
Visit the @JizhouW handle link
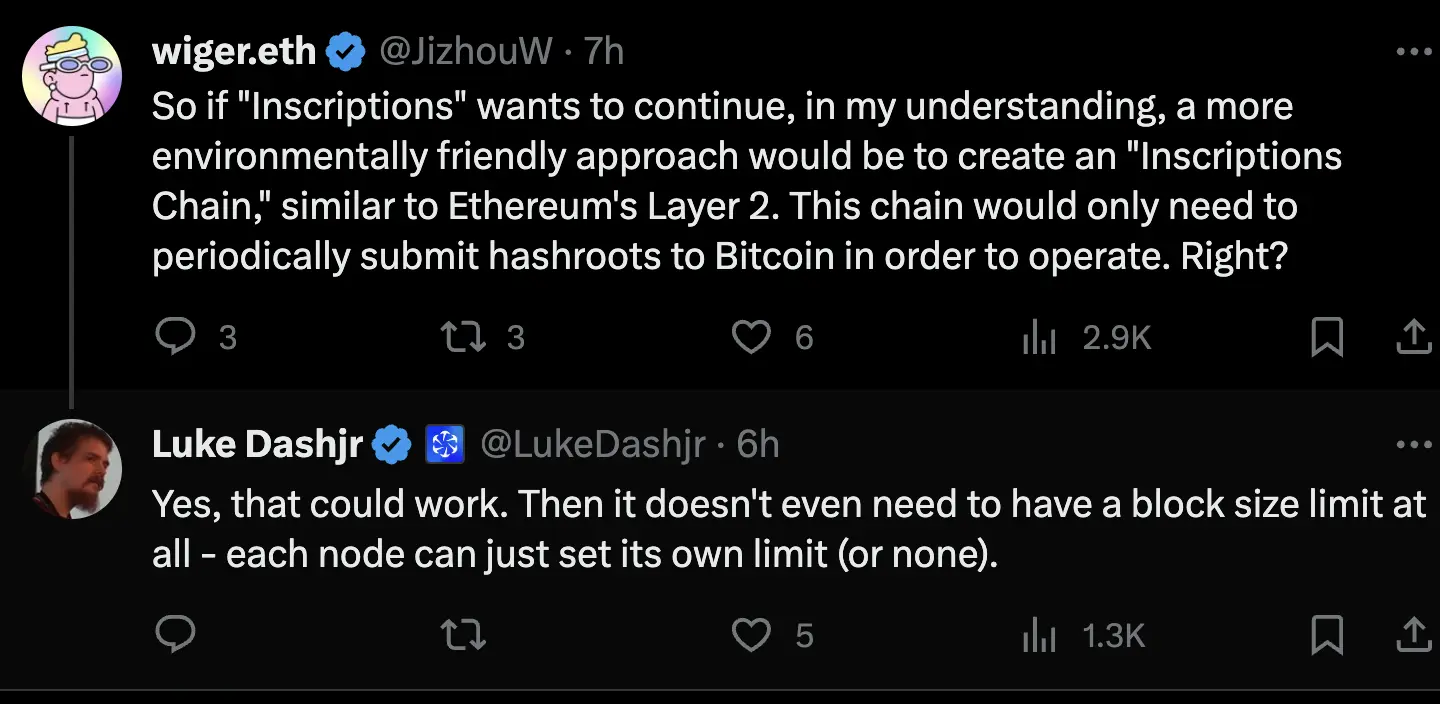click(x=465, y=50)
